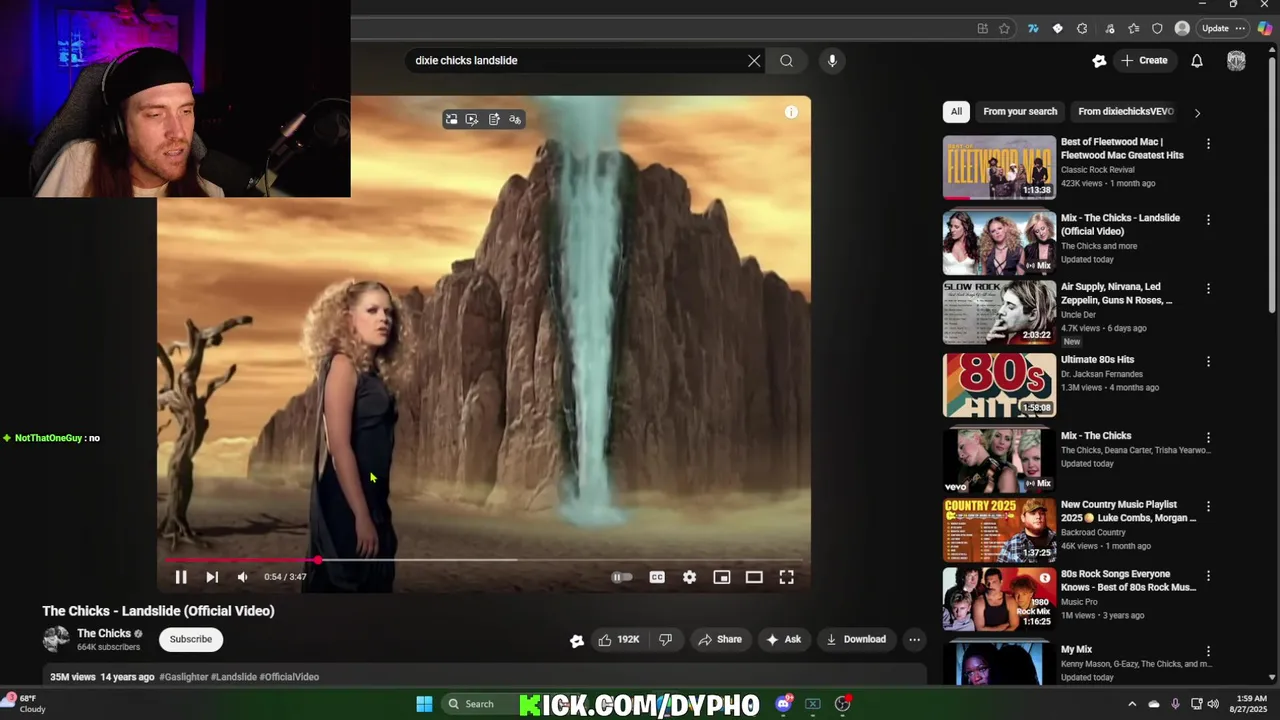Viewport: 1280px width, 720px height.
Task: Show hidden system tray icons chevron
Action: click(1132, 704)
